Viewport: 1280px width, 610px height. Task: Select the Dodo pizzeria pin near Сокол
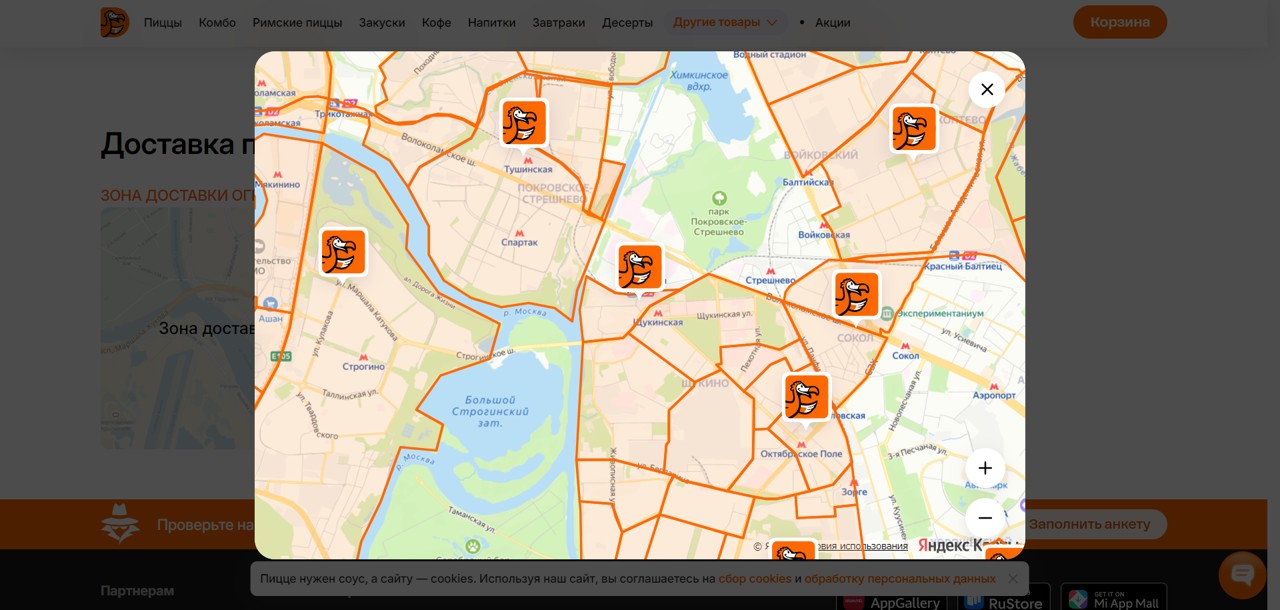857,295
